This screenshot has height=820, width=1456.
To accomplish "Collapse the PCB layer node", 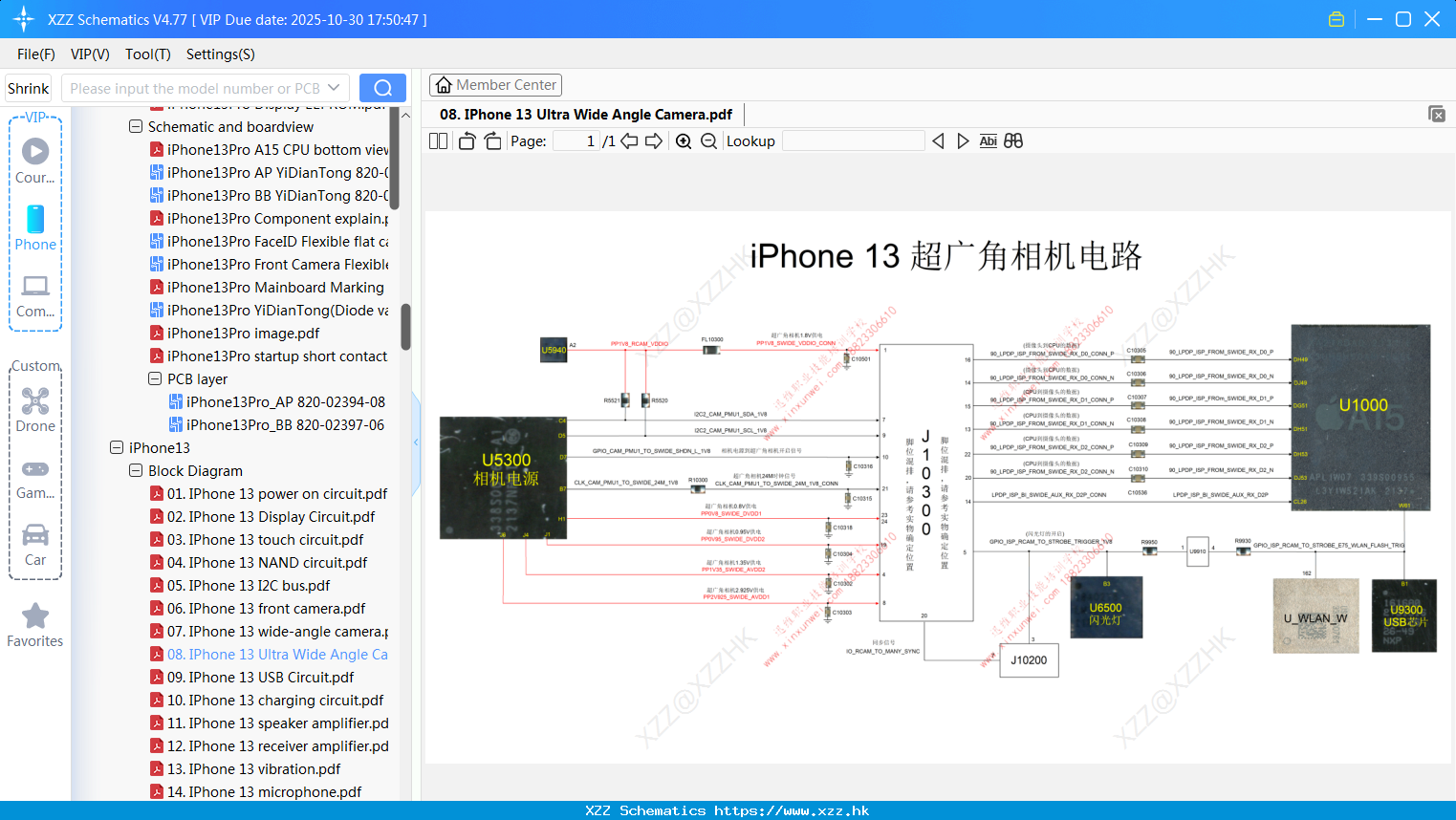I will 155,378.
